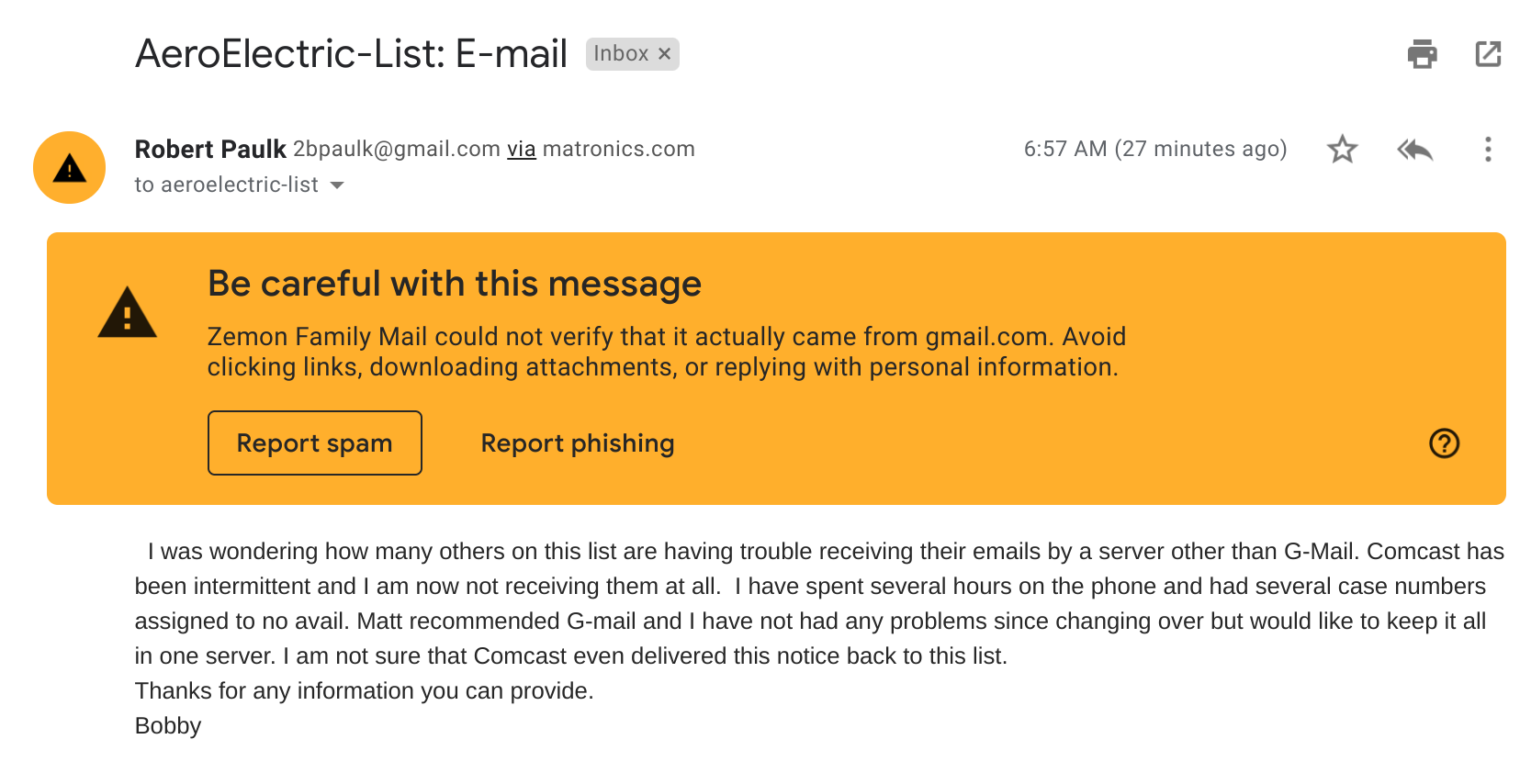Click the underlined "via" link
Image resolution: width=1520 pixels, height=784 pixels.
521,149
